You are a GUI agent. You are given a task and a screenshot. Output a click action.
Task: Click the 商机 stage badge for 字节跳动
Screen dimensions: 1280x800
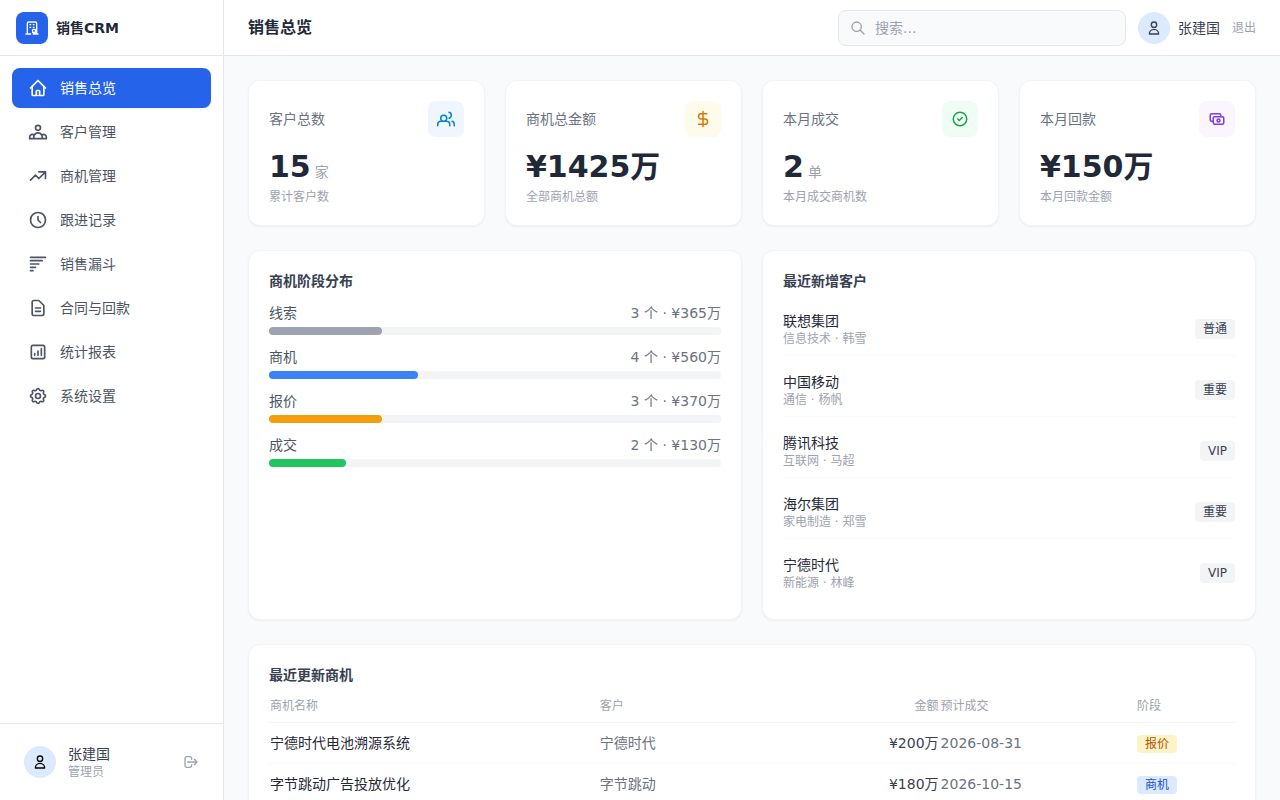click(1157, 785)
